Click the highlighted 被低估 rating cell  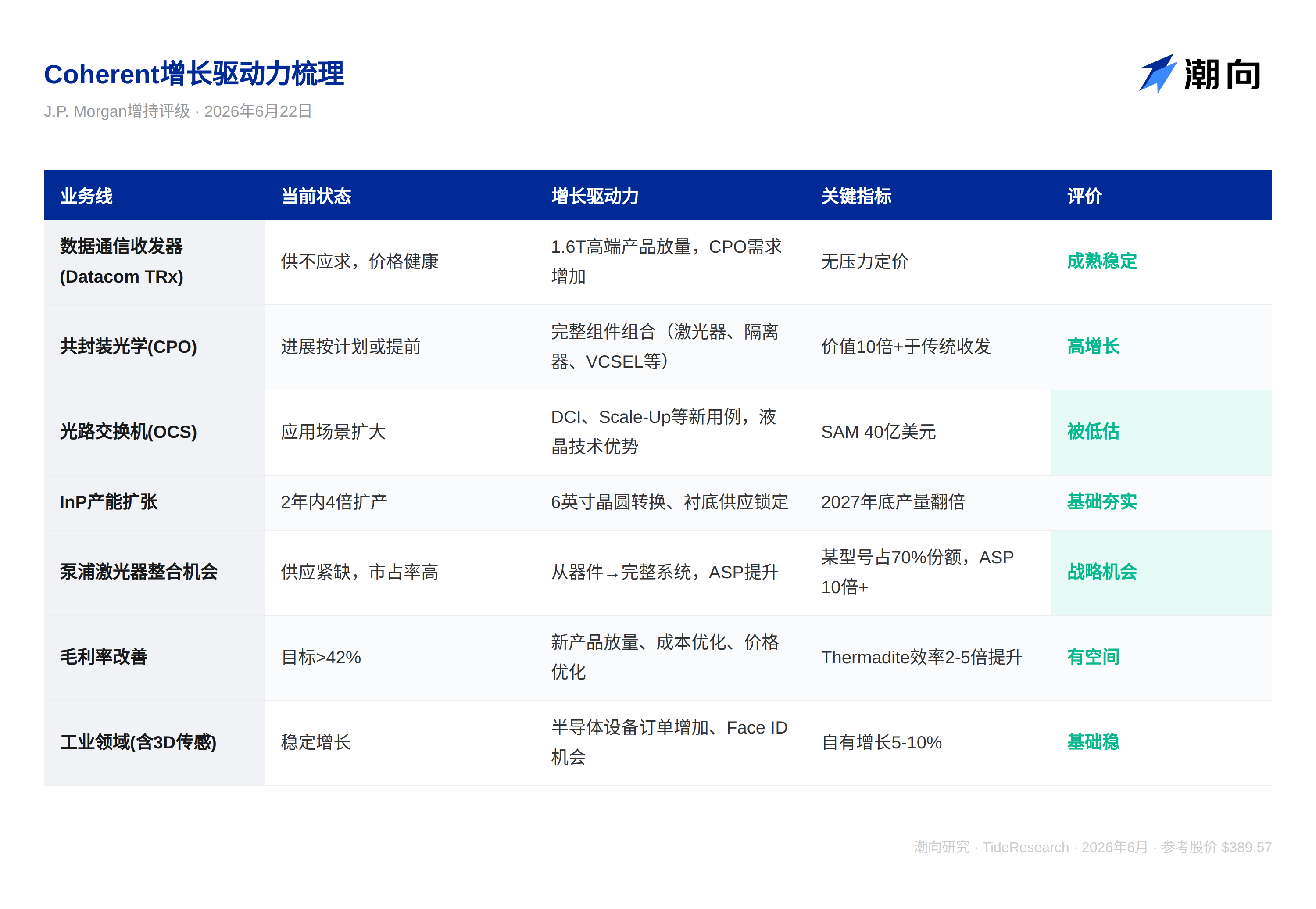pyautogui.click(x=1161, y=432)
